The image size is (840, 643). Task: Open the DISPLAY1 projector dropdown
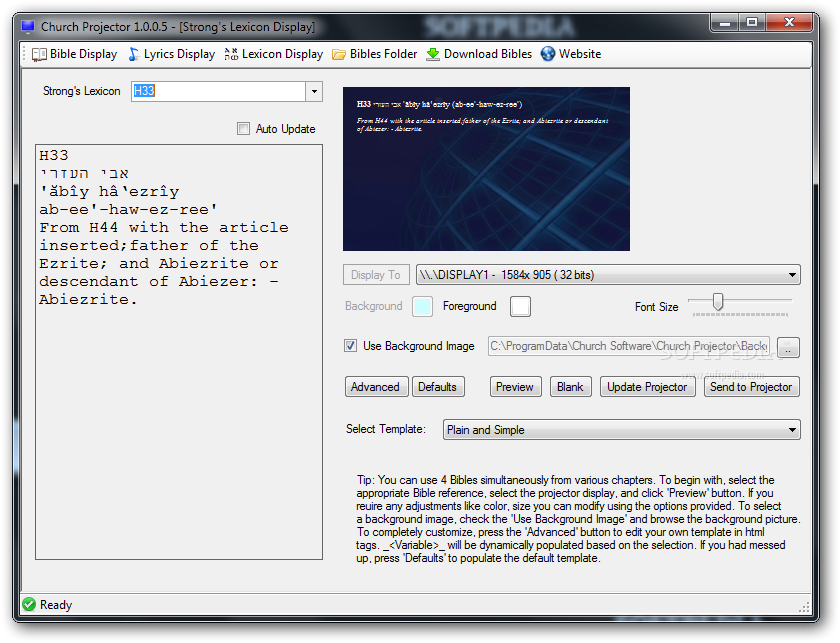tap(608, 275)
